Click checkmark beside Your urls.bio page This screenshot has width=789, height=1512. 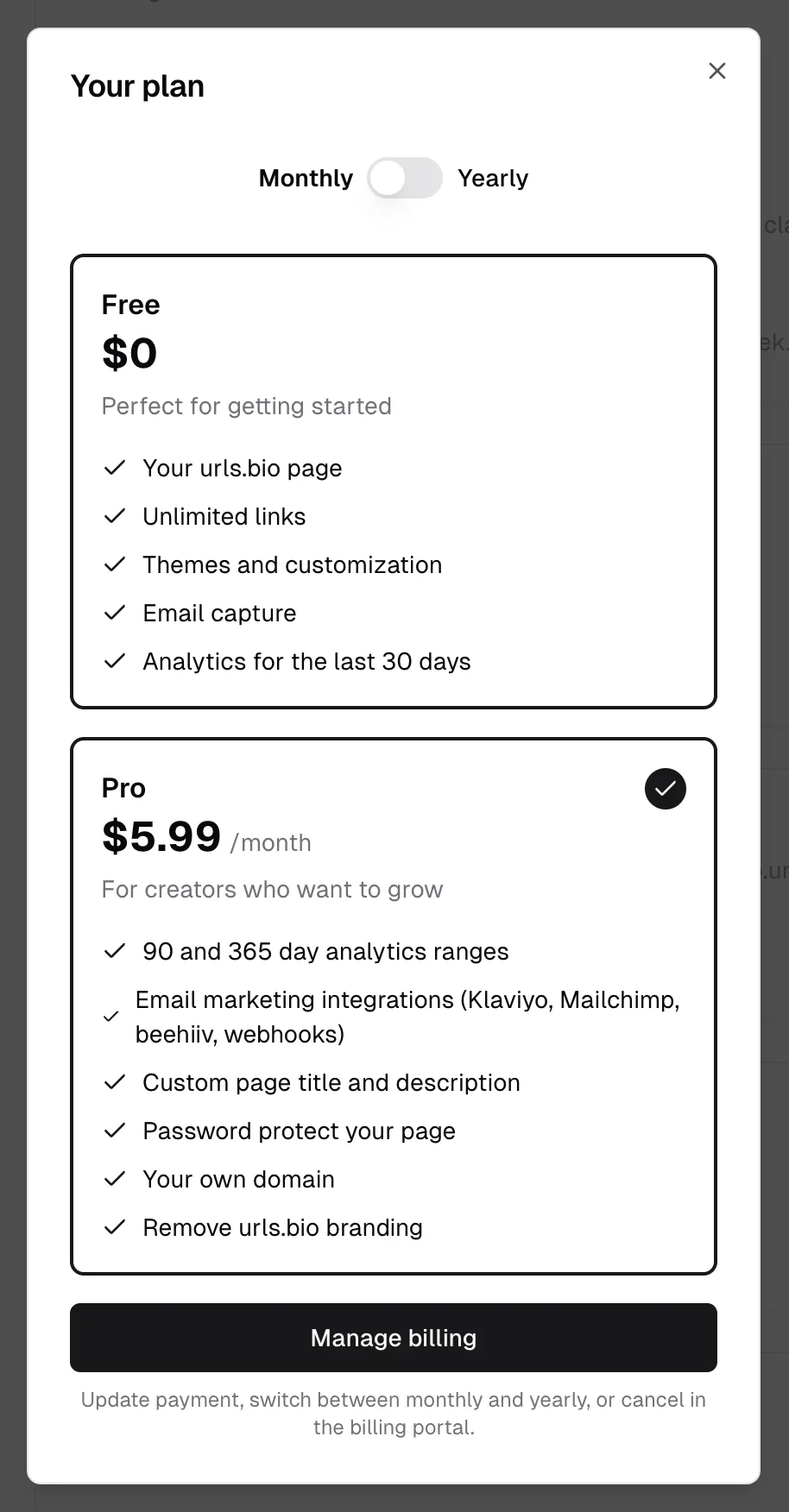115,468
